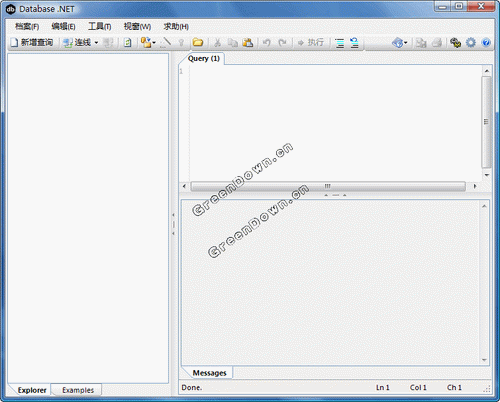Click the query editor horizontal scrollbar

pyautogui.click(x=329, y=186)
